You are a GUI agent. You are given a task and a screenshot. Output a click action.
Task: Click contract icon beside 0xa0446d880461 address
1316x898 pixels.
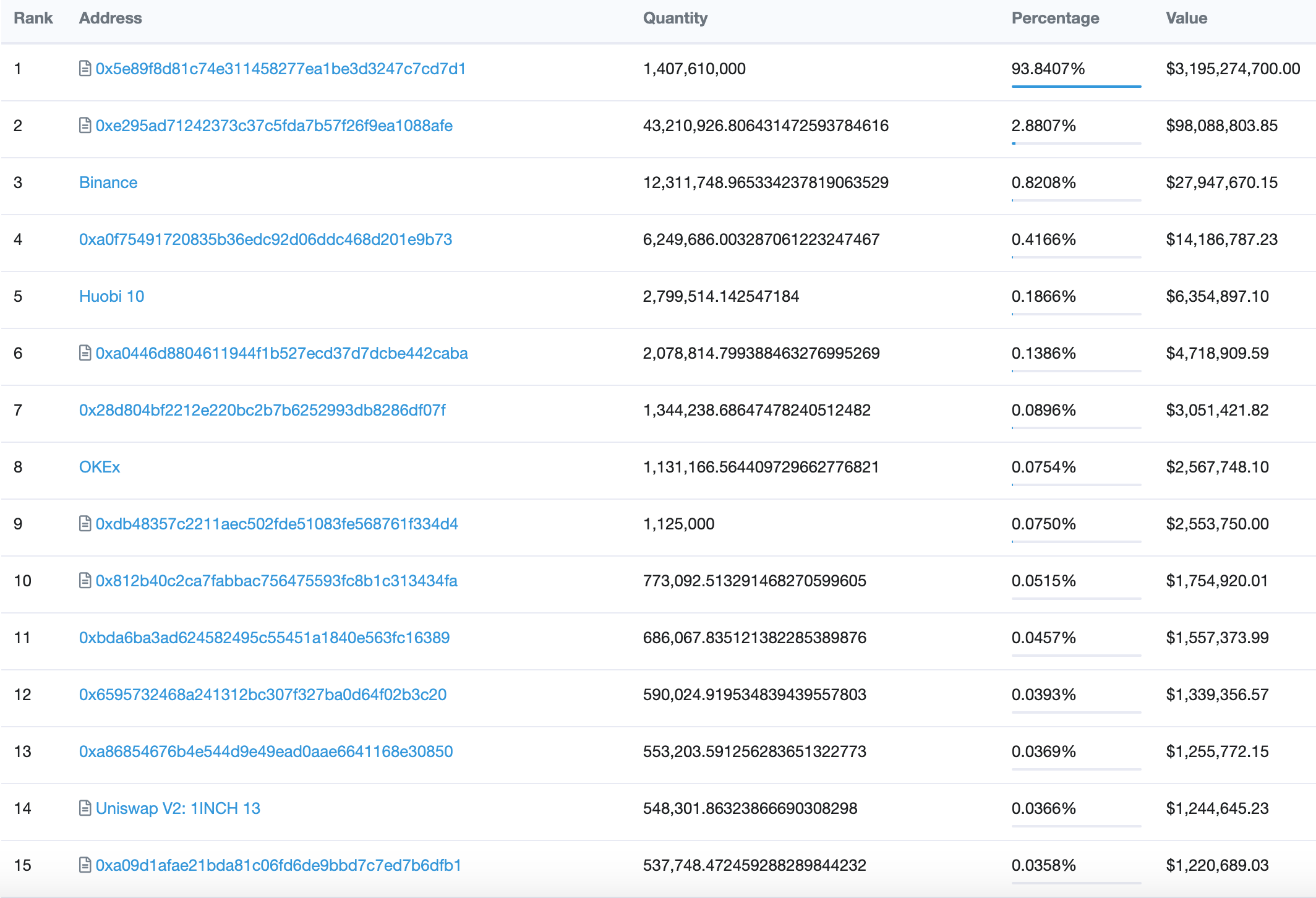(x=85, y=353)
